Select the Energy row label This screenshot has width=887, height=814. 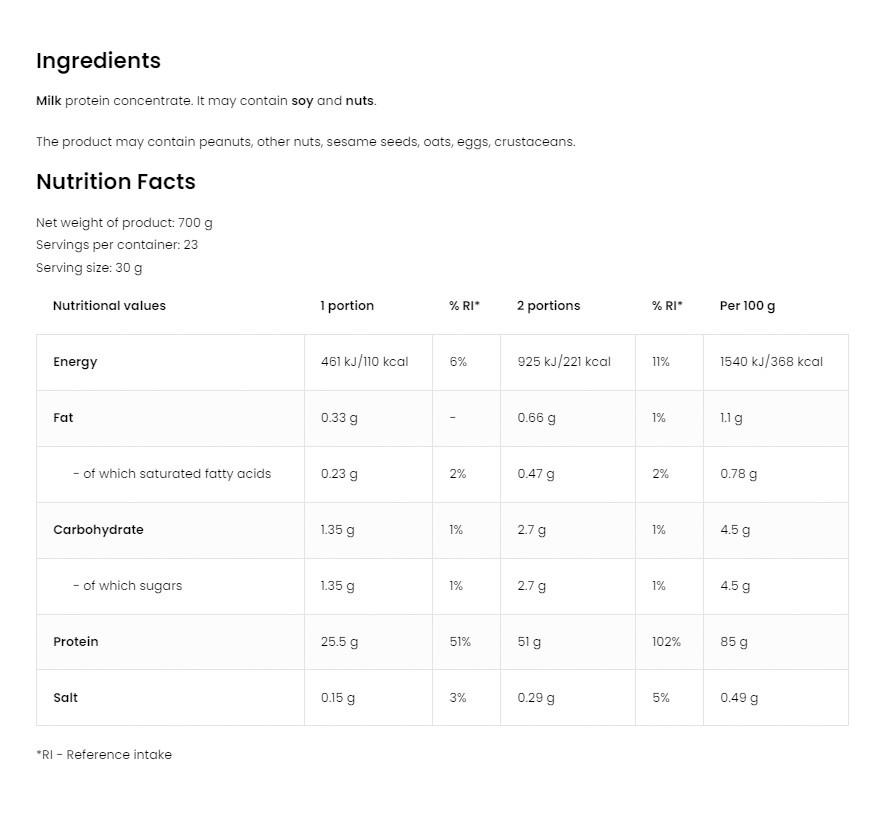(75, 362)
